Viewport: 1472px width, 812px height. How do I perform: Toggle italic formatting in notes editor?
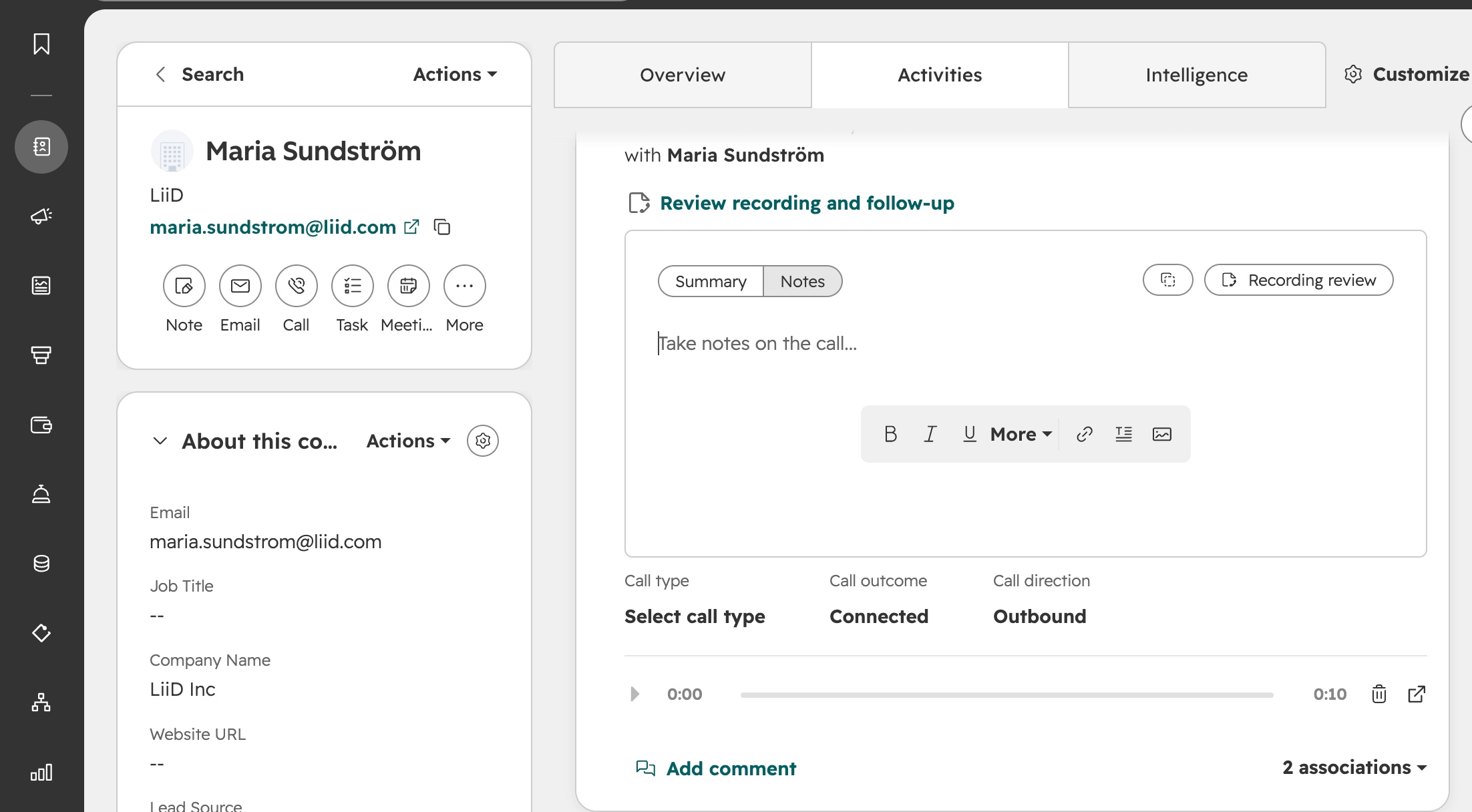(x=930, y=434)
